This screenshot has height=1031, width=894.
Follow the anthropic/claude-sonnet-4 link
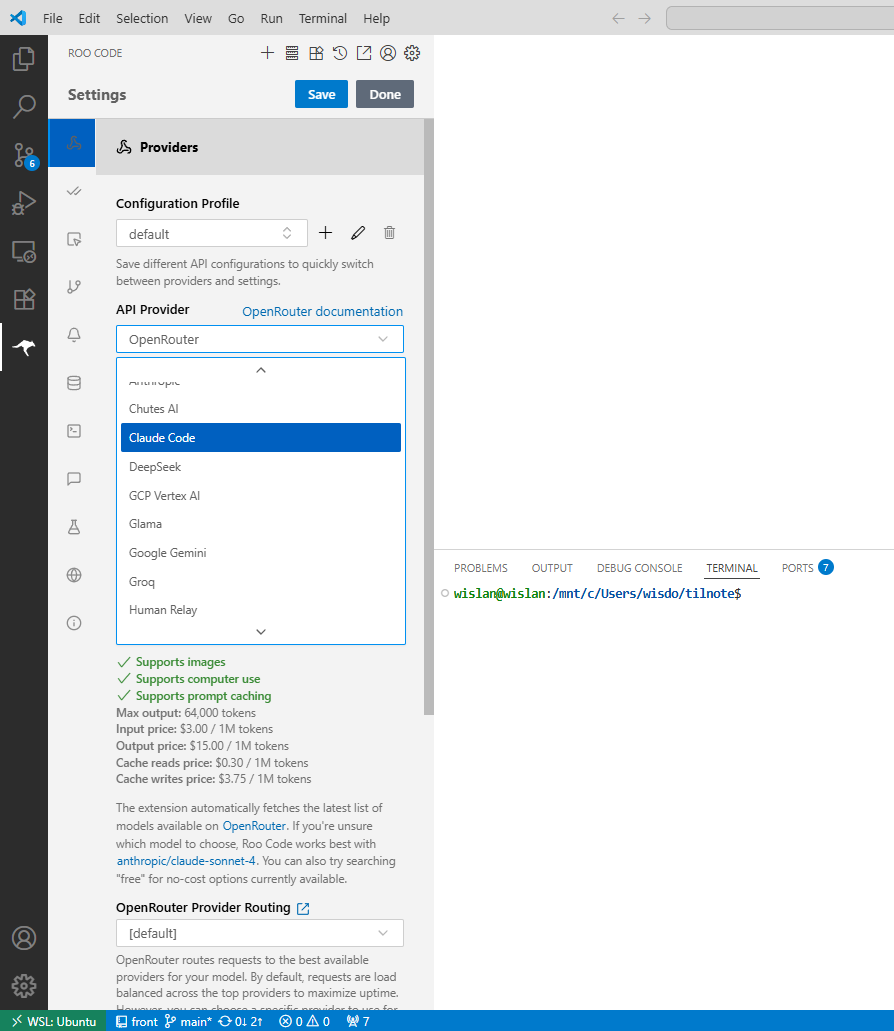pos(186,861)
